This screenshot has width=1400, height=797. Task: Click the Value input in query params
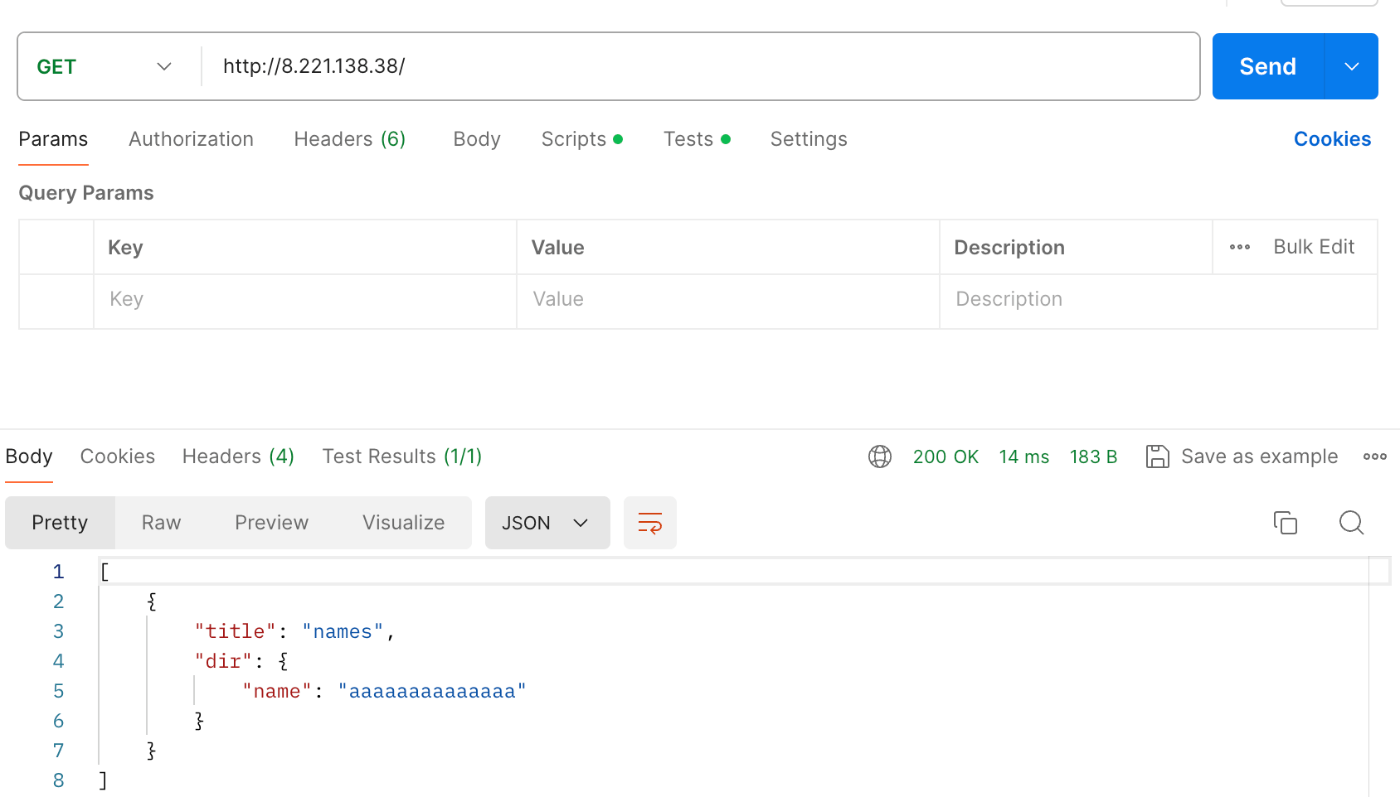click(x=728, y=299)
